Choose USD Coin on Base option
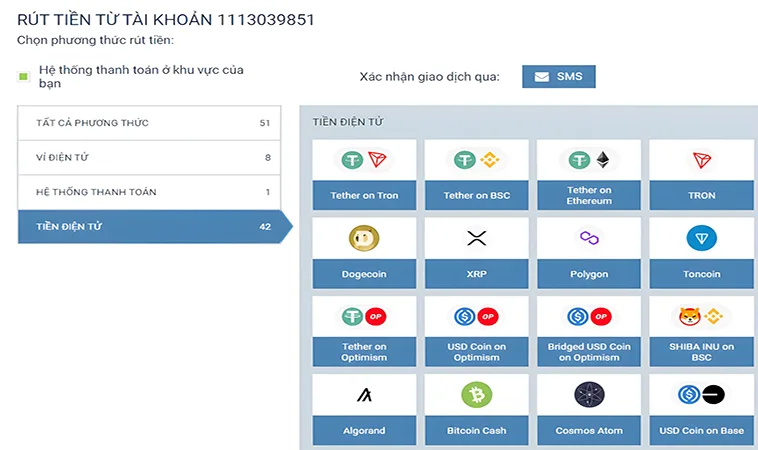 point(701,431)
